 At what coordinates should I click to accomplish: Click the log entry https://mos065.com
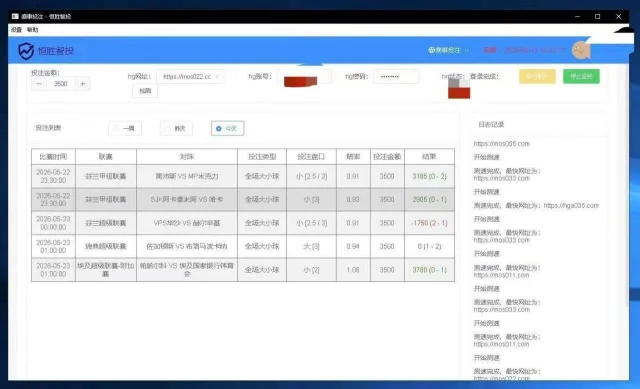[502, 144]
